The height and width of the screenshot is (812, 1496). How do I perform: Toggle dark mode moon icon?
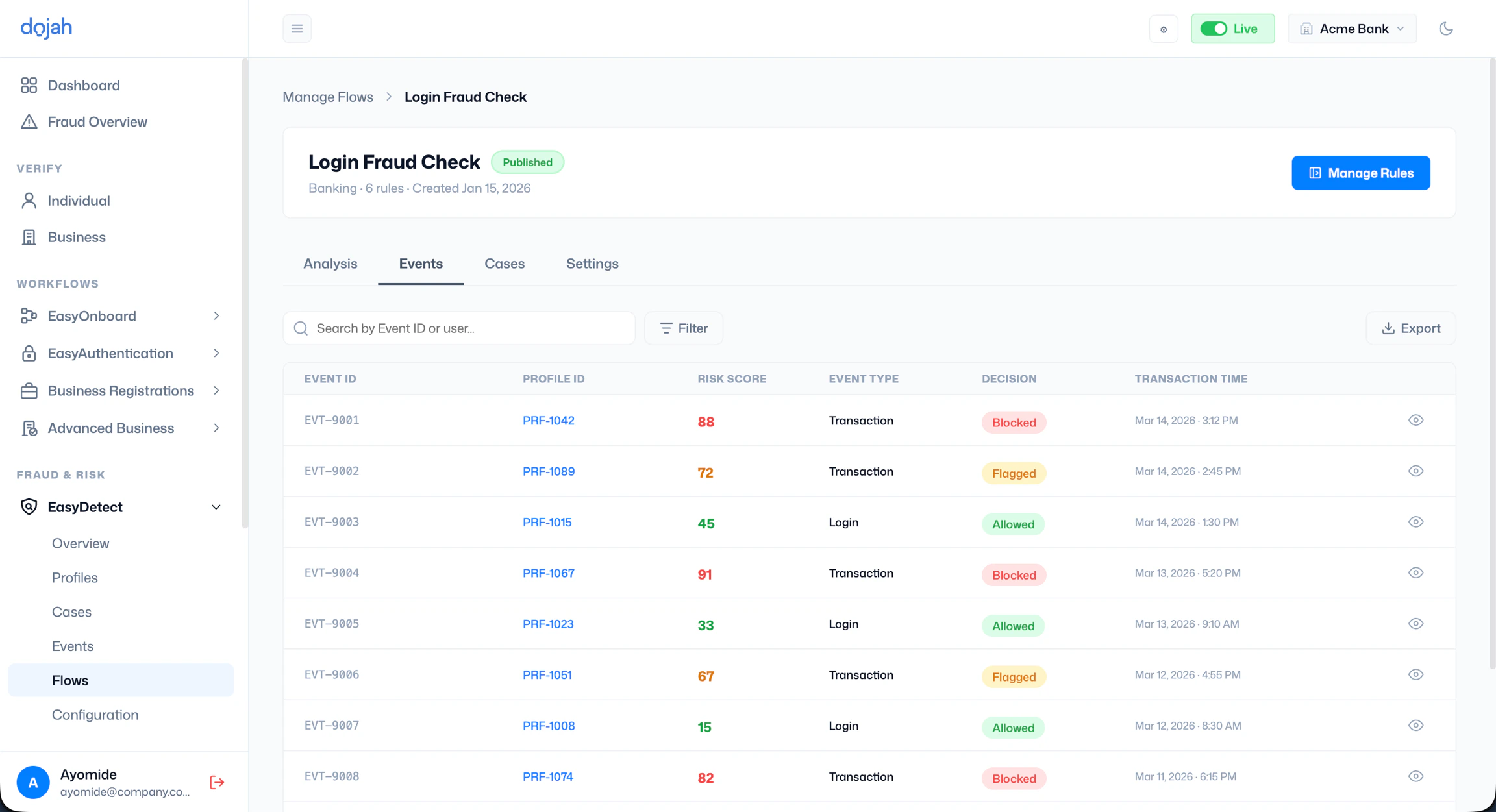click(x=1445, y=29)
